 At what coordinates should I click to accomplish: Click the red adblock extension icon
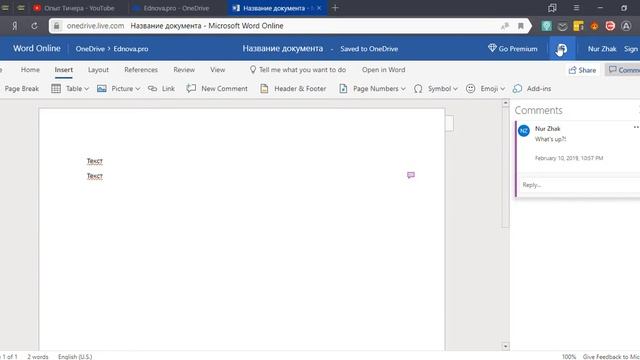[x=610, y=26]
